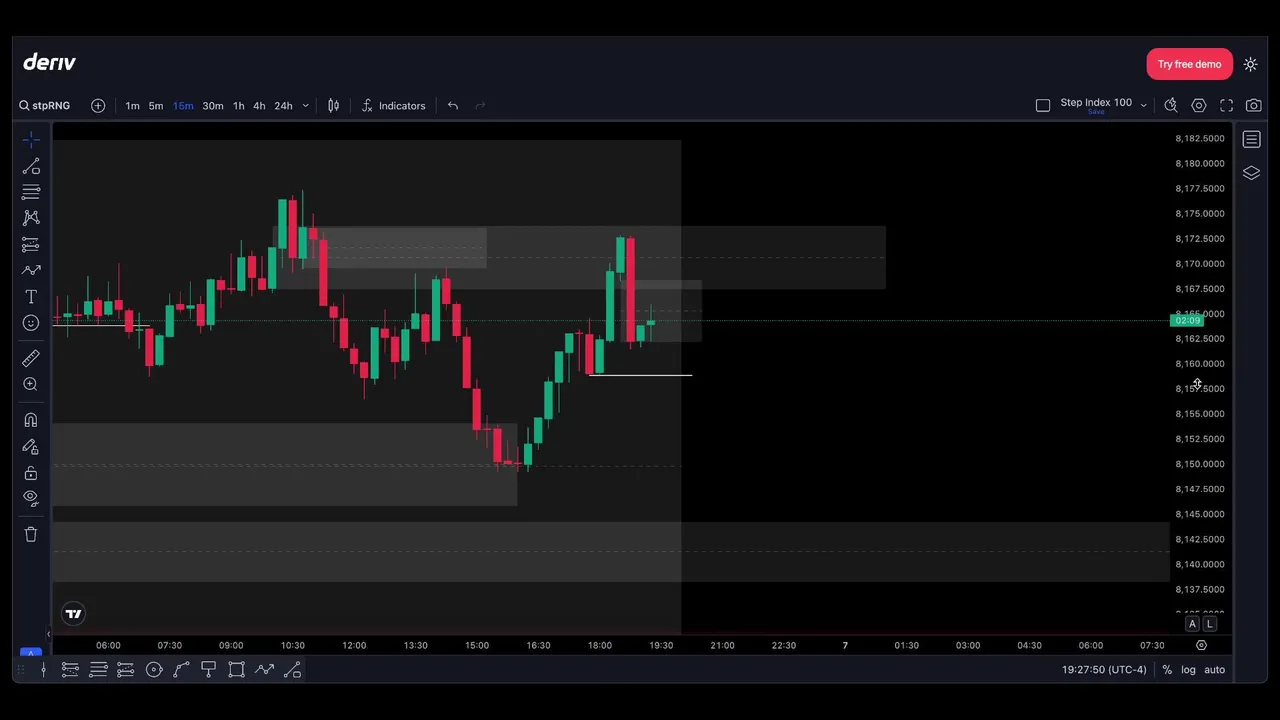Toggle 'auto' price scale
The image size is (1280, 720).
(x=1214, y=670)
